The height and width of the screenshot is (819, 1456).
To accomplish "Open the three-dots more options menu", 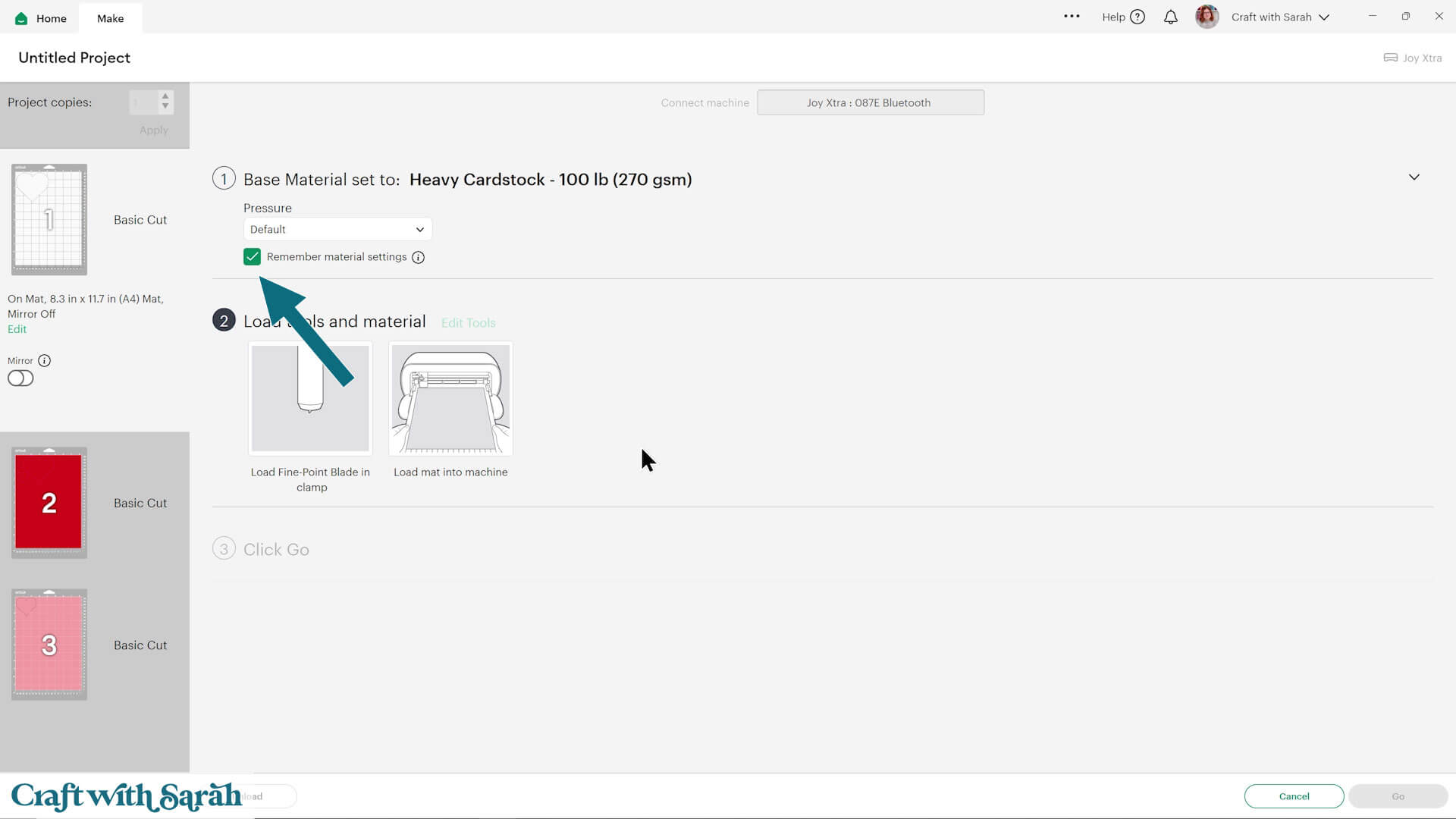I will point(1072,16).
